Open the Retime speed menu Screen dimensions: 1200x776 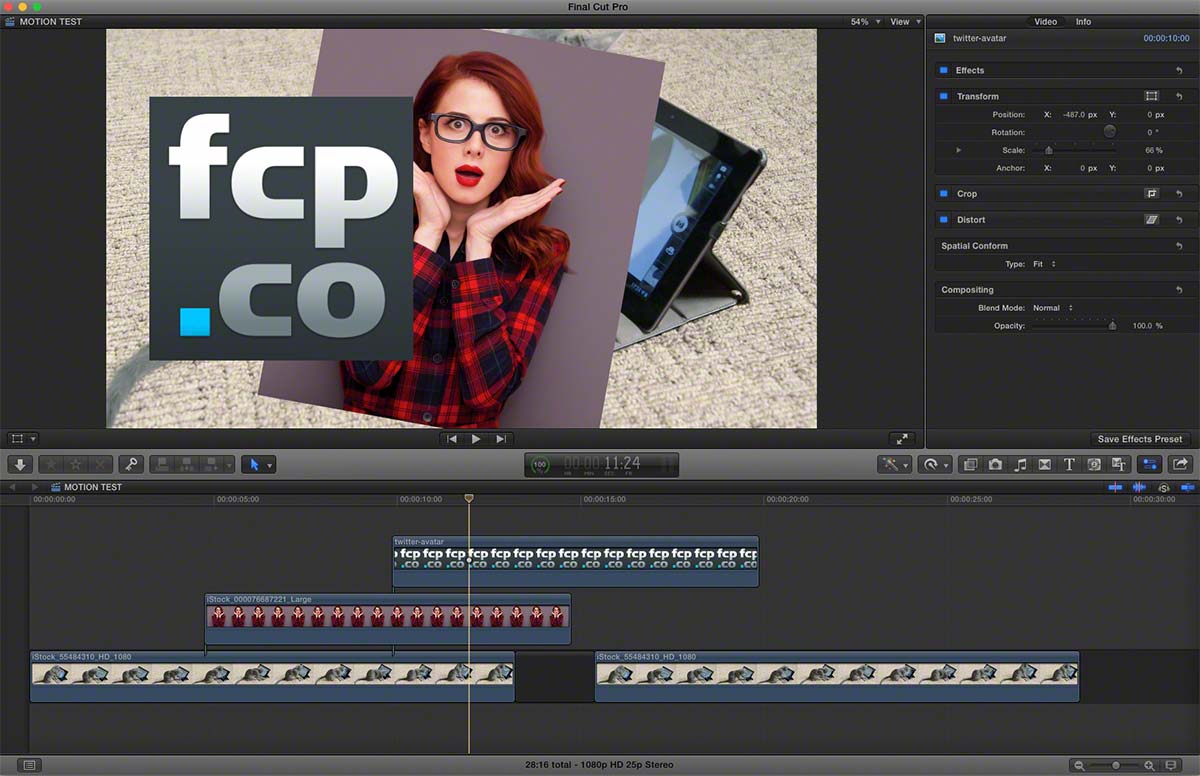[934, 464]
